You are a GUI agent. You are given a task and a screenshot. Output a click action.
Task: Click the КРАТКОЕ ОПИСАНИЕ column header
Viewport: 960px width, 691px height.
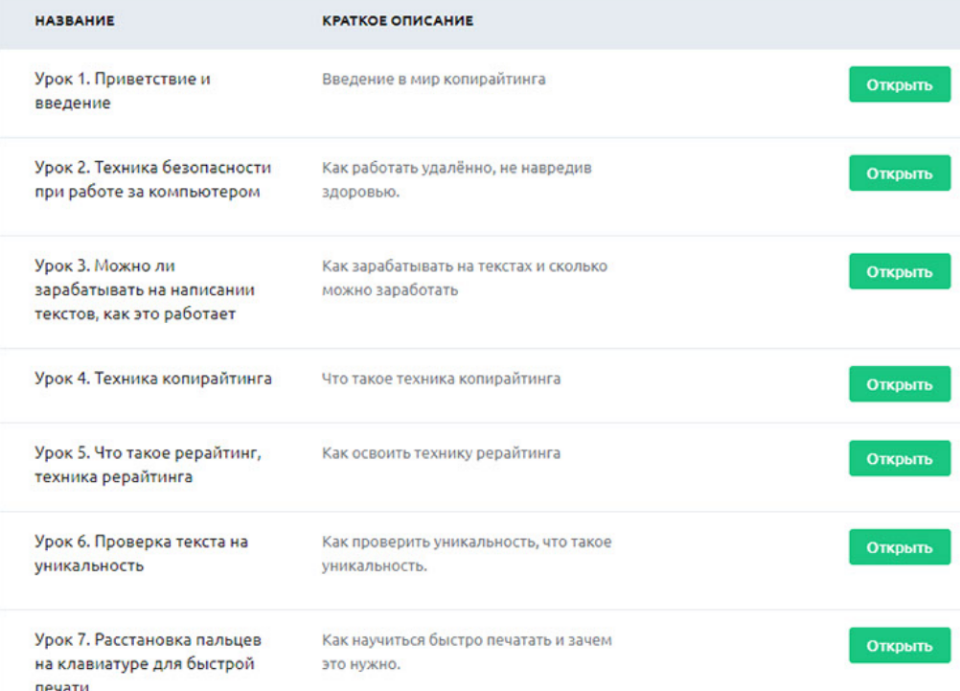point(397,21)
